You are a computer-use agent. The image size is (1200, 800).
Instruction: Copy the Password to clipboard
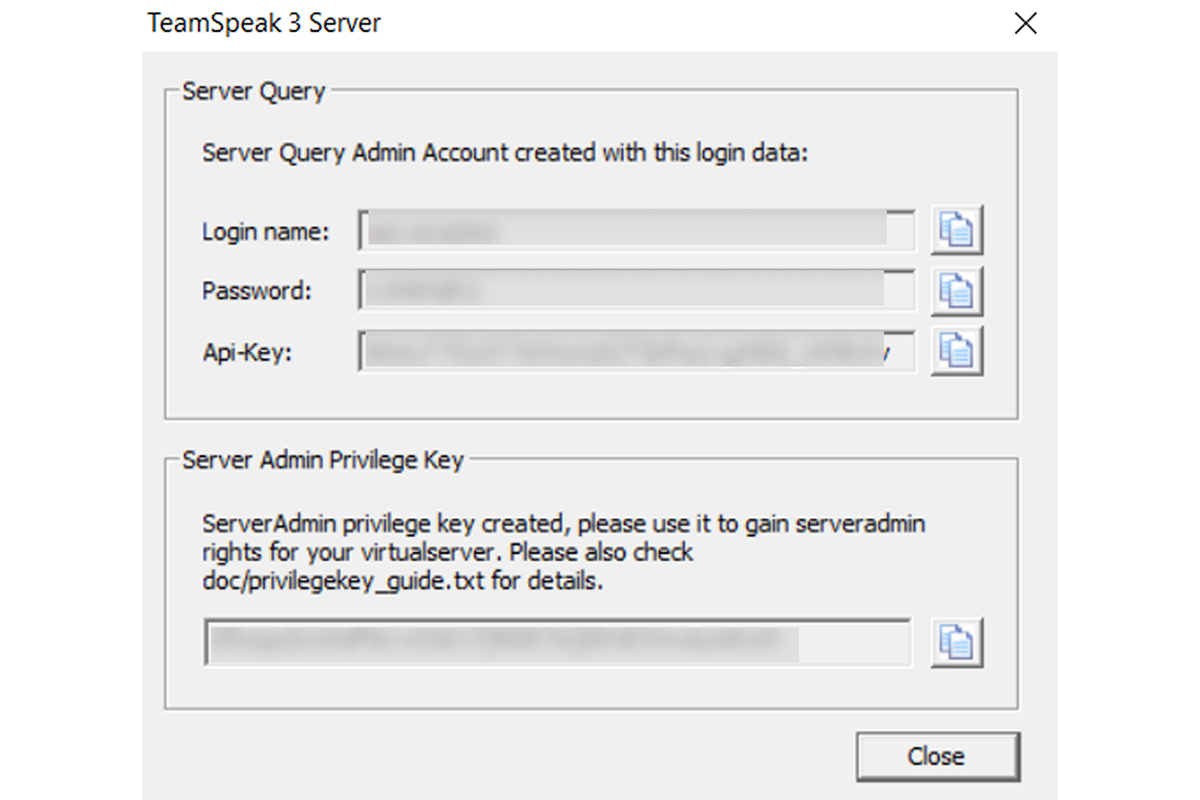tap(957, 291)
